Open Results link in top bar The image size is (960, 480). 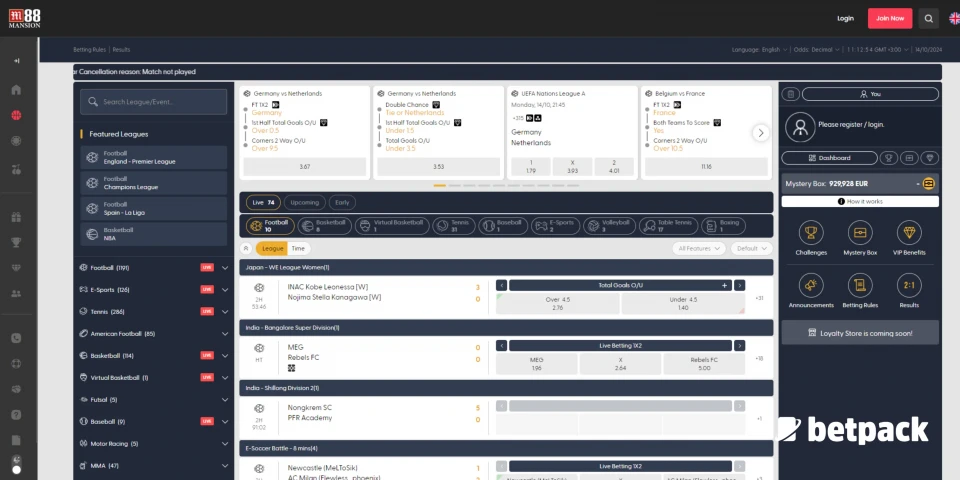click(x=121, y=50)
